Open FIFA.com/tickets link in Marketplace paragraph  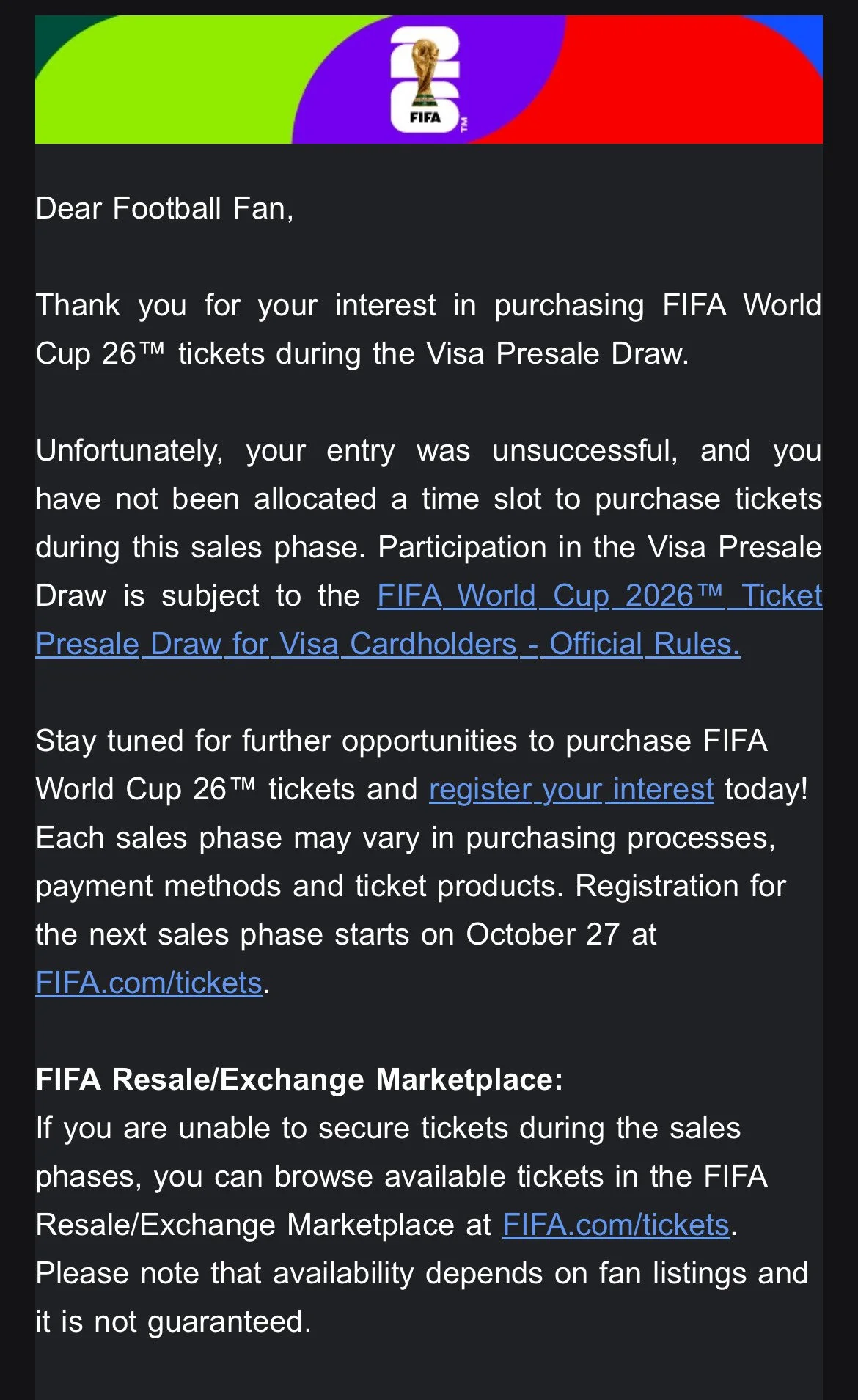click(615, 1225)
